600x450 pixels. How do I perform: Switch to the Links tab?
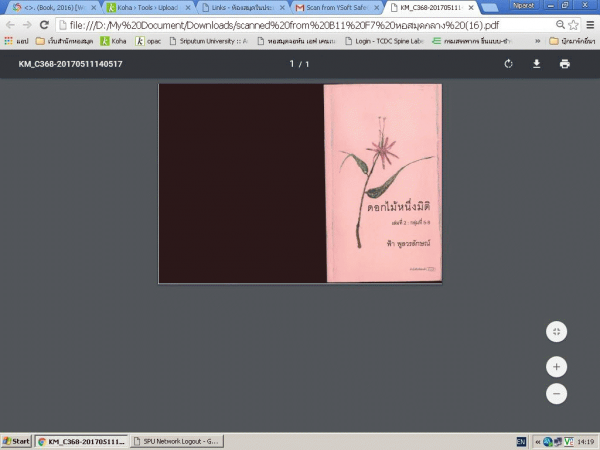coord(238,7)
